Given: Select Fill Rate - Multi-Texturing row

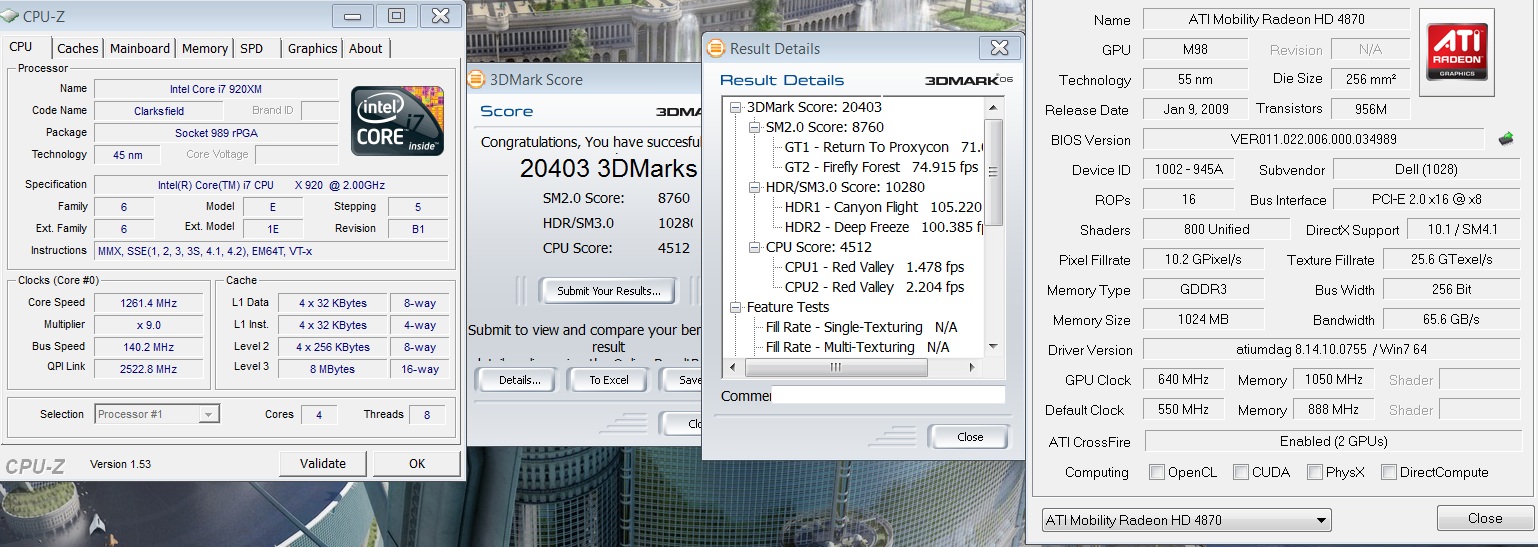Looking at the screenshot, I should coord(858,347).
